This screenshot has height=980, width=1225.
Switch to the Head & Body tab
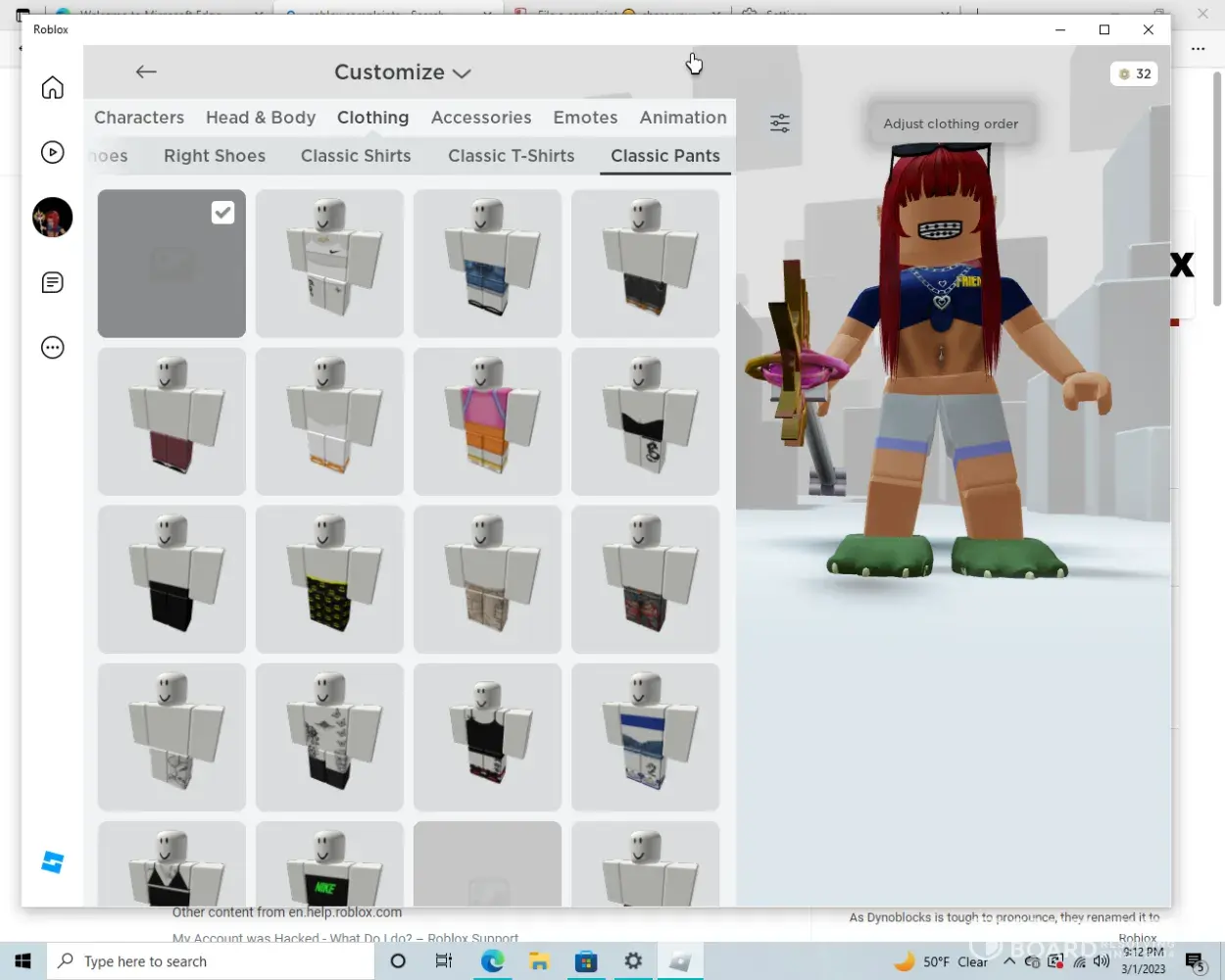click(x=261, y=118)
